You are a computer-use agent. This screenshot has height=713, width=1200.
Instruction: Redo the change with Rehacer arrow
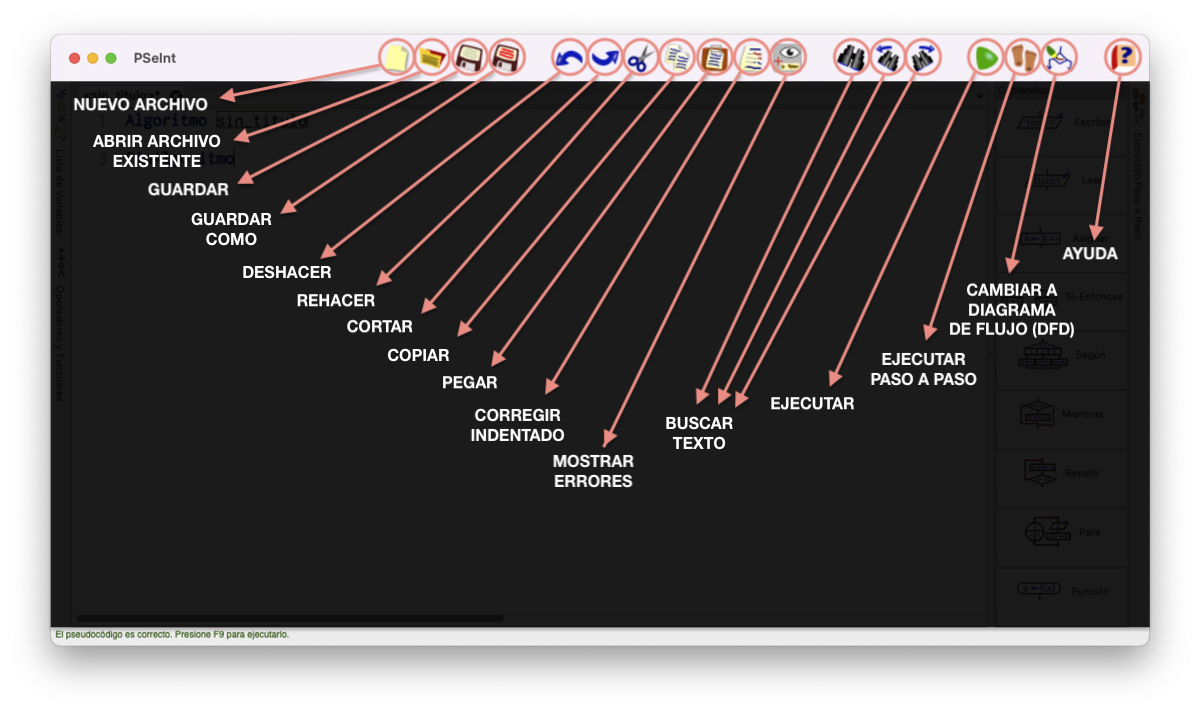point(604,57)
